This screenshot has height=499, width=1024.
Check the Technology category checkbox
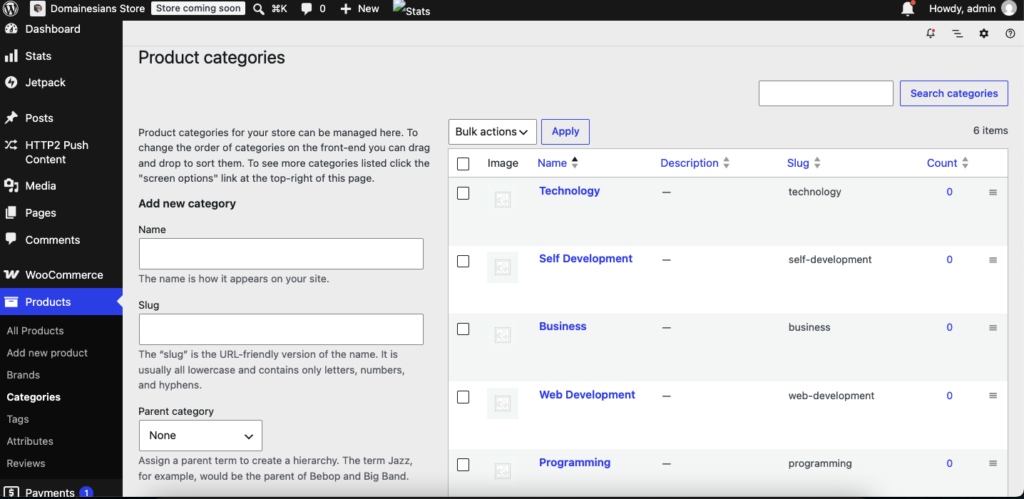463,193
